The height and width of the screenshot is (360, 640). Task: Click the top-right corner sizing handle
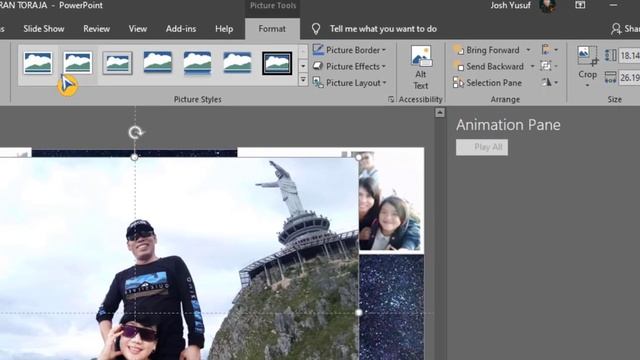pos(358,157)
